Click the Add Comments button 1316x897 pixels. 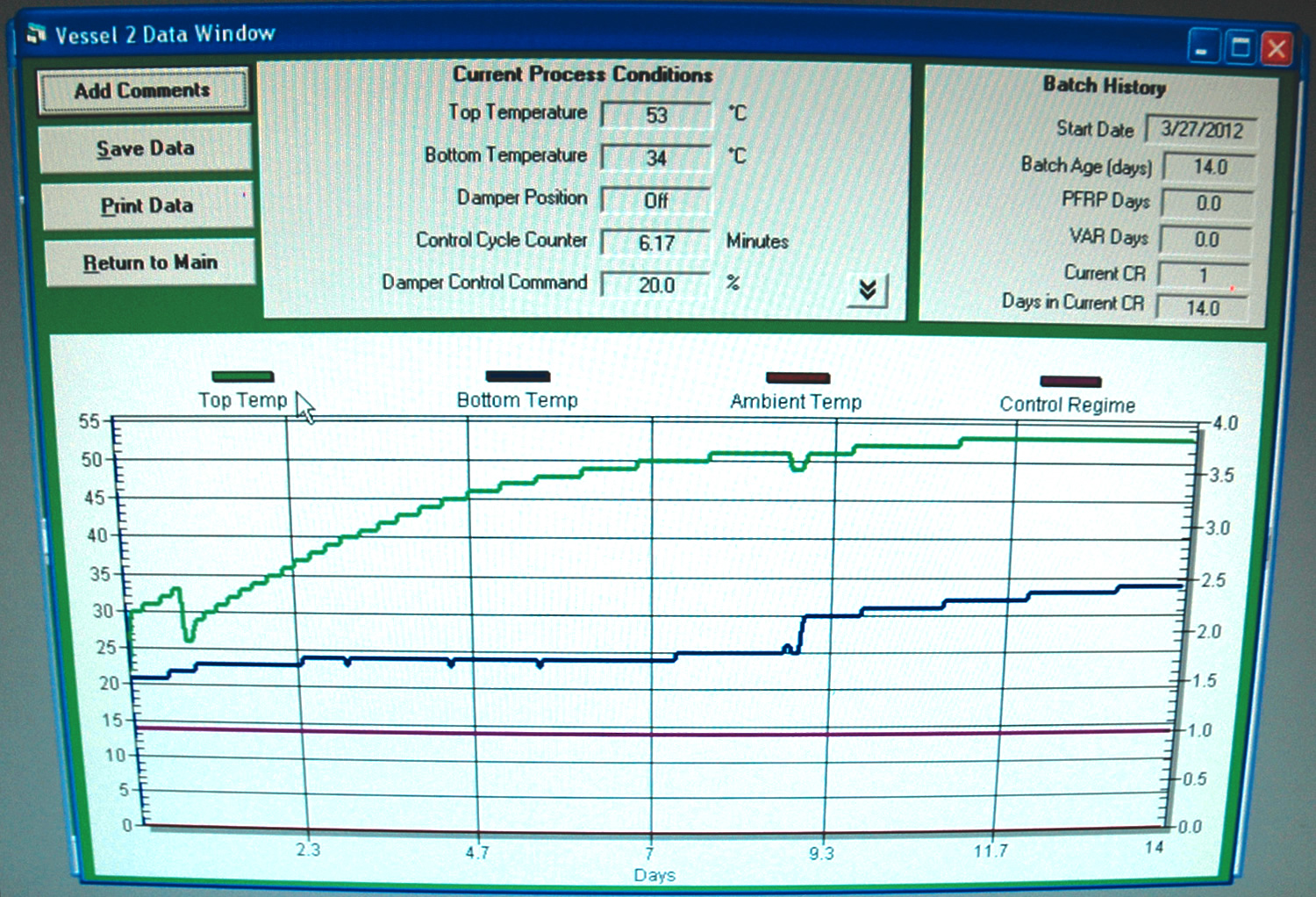(x=143, y=90)
